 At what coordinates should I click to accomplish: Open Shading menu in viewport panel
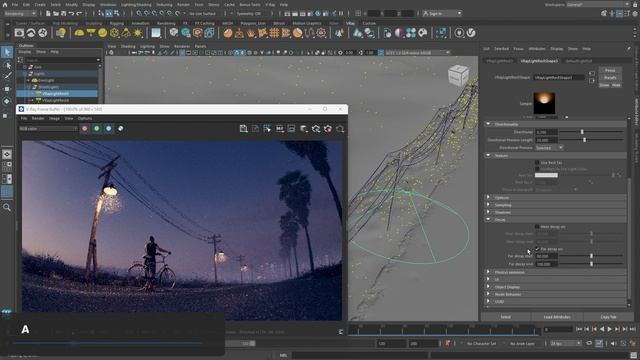[x=128, y=47]
